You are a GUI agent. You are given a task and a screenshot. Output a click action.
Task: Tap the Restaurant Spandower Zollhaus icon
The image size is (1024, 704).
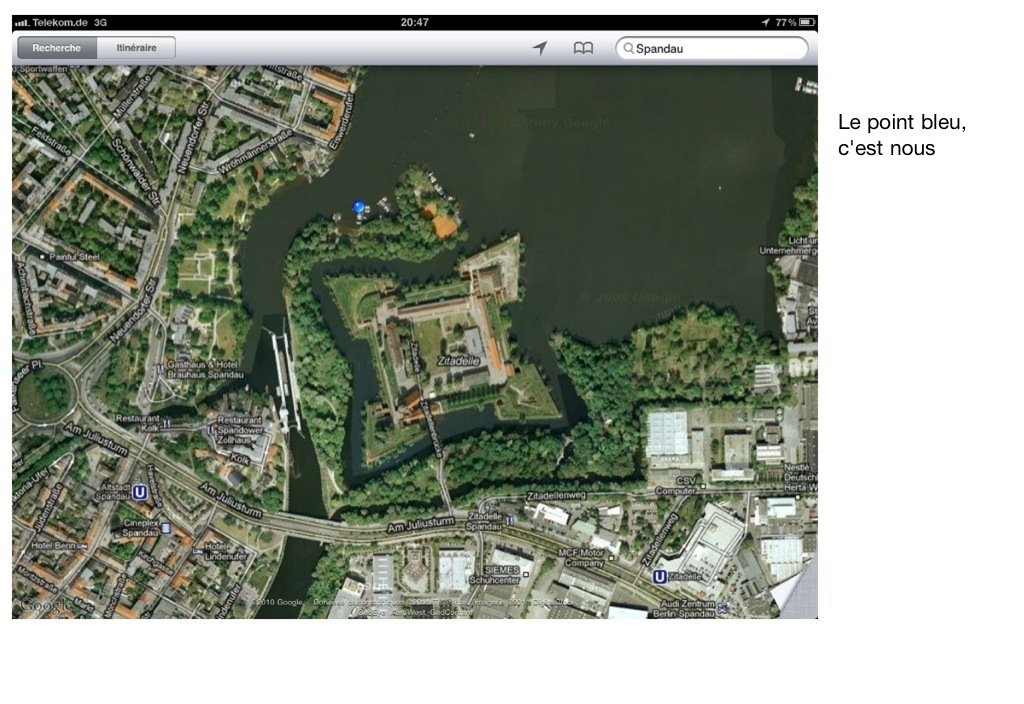pos(210,431)
